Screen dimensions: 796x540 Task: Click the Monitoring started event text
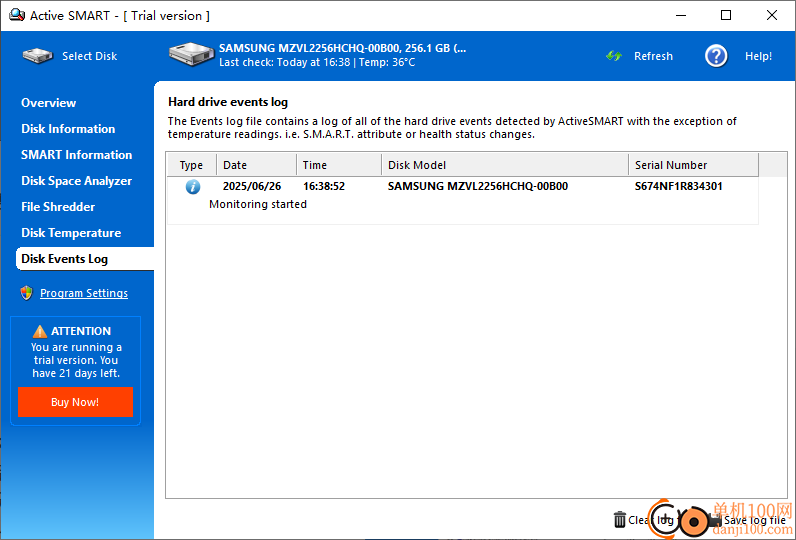(x=258, y=204)
